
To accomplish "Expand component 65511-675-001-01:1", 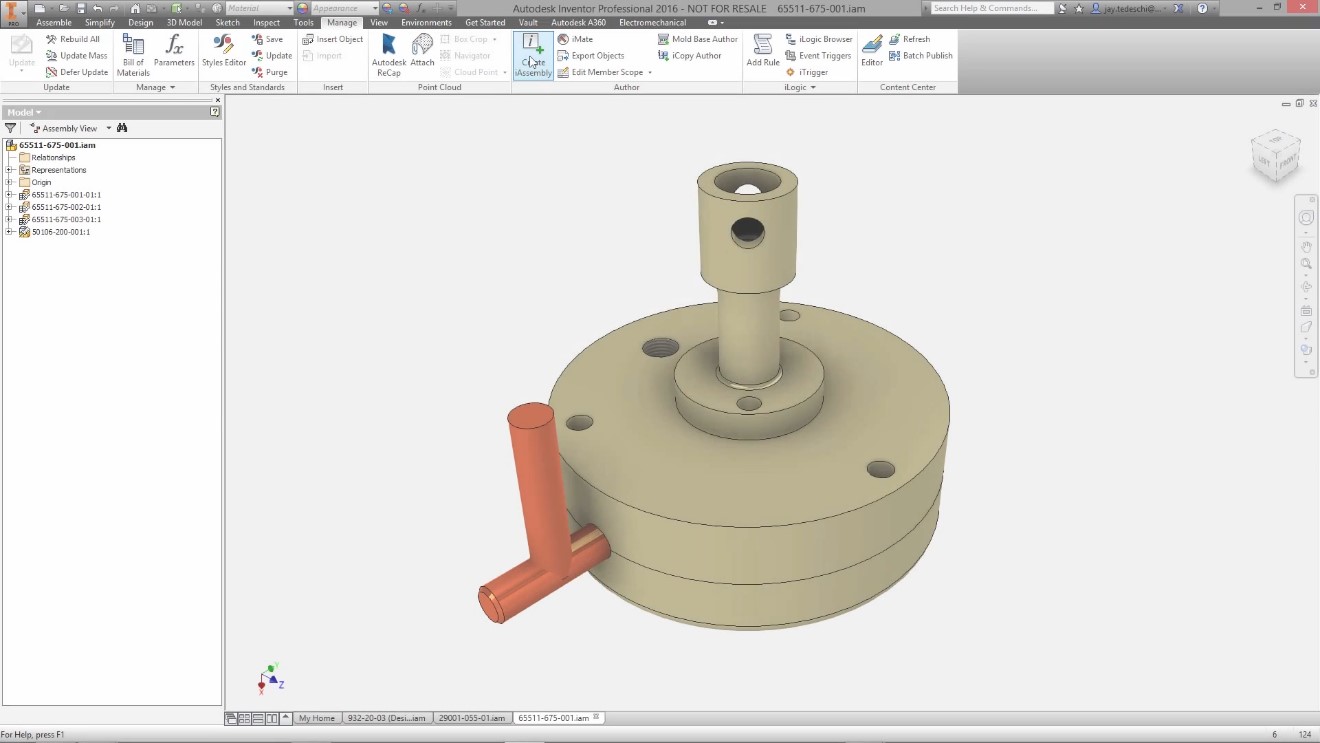I will coord(9,195).
